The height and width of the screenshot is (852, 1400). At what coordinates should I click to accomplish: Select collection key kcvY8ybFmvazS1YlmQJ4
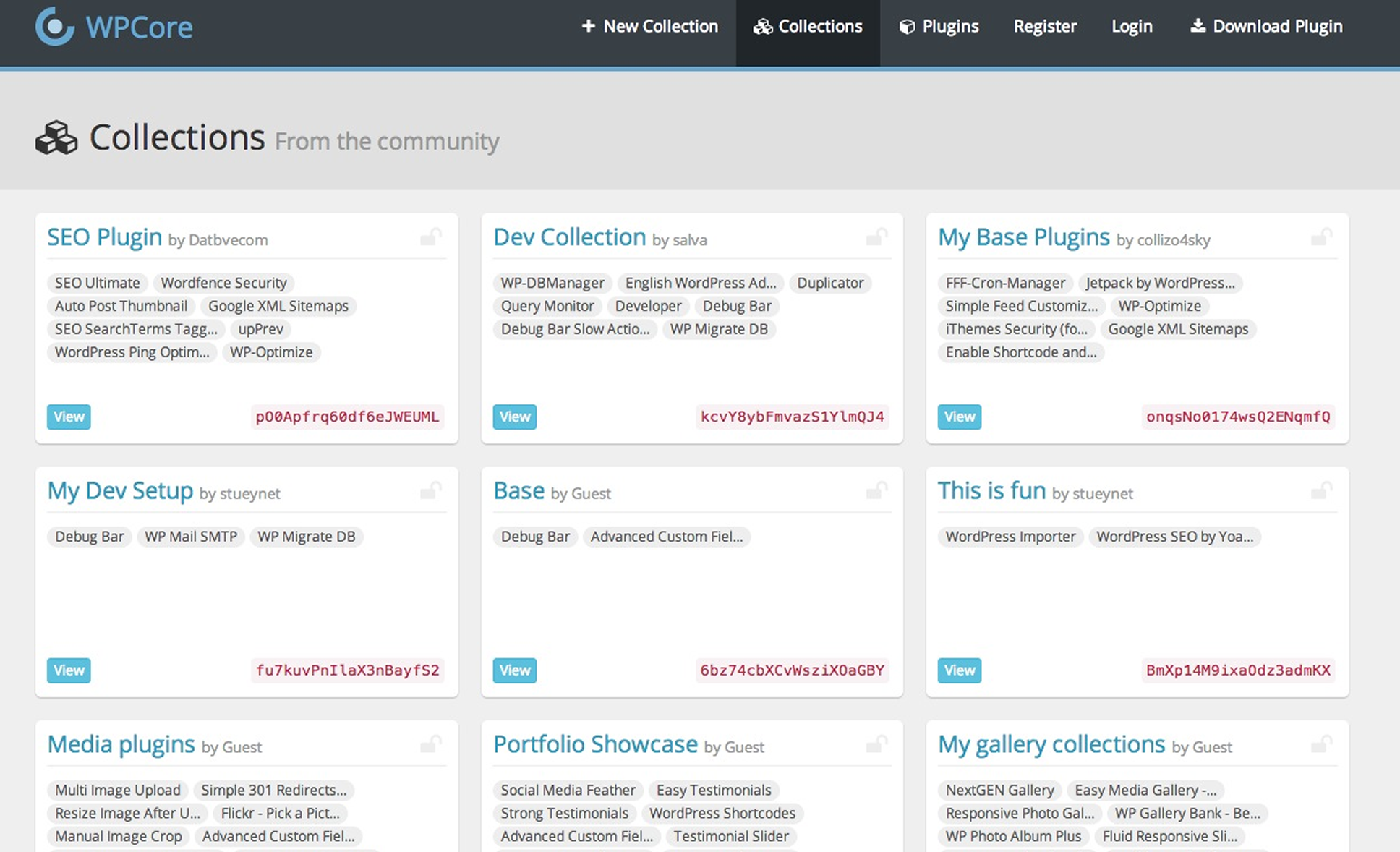tap(792, 417)
